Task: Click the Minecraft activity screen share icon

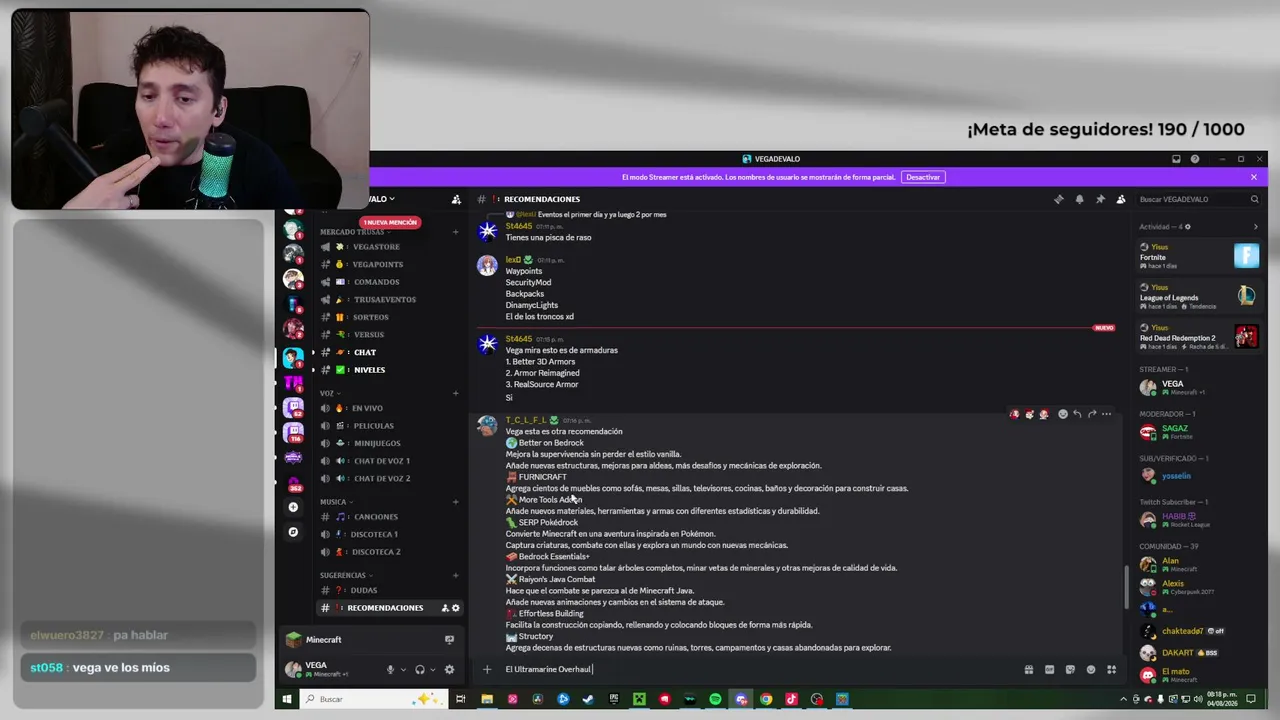Action: 449,640
